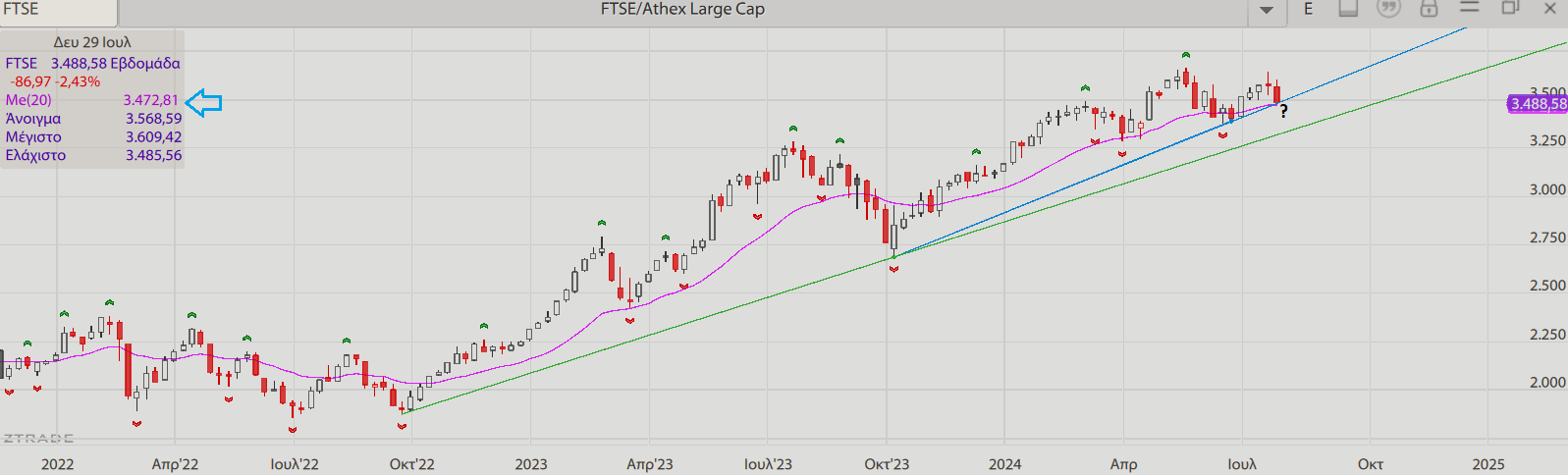
Task: Click the 'Οκτ' 2024 label on the time axis
Action: coord(1371,464)
